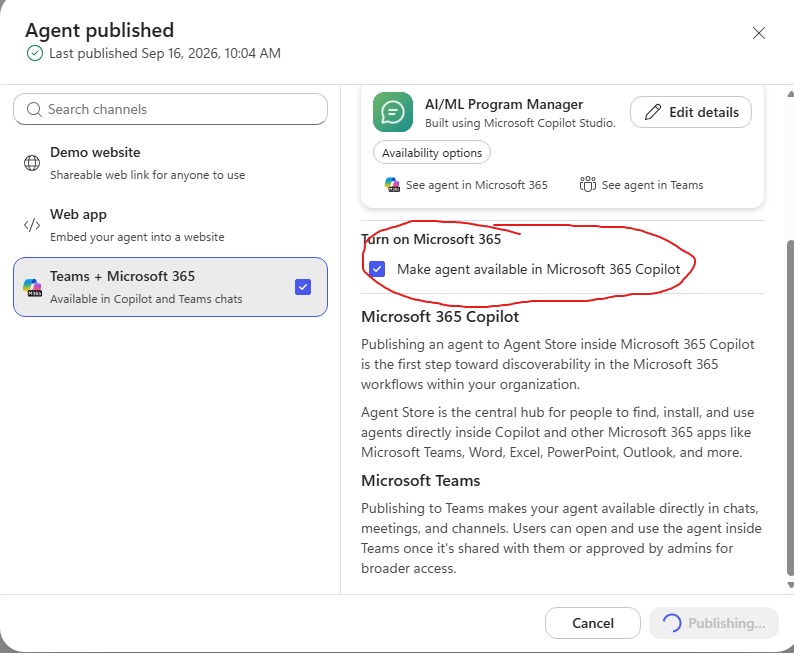Open See agent in Microsoft 365 link
The width and height of the screenshot is (794, 653).
coord(466,185)
